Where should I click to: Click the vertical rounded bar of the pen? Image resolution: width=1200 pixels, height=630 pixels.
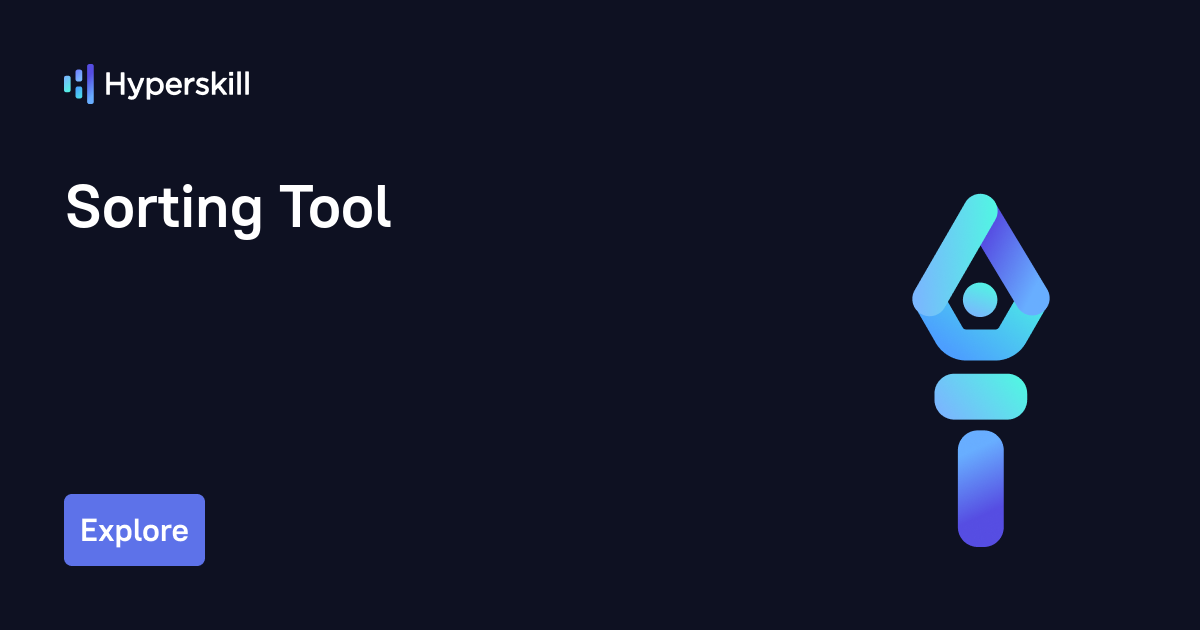pos(980,488)
